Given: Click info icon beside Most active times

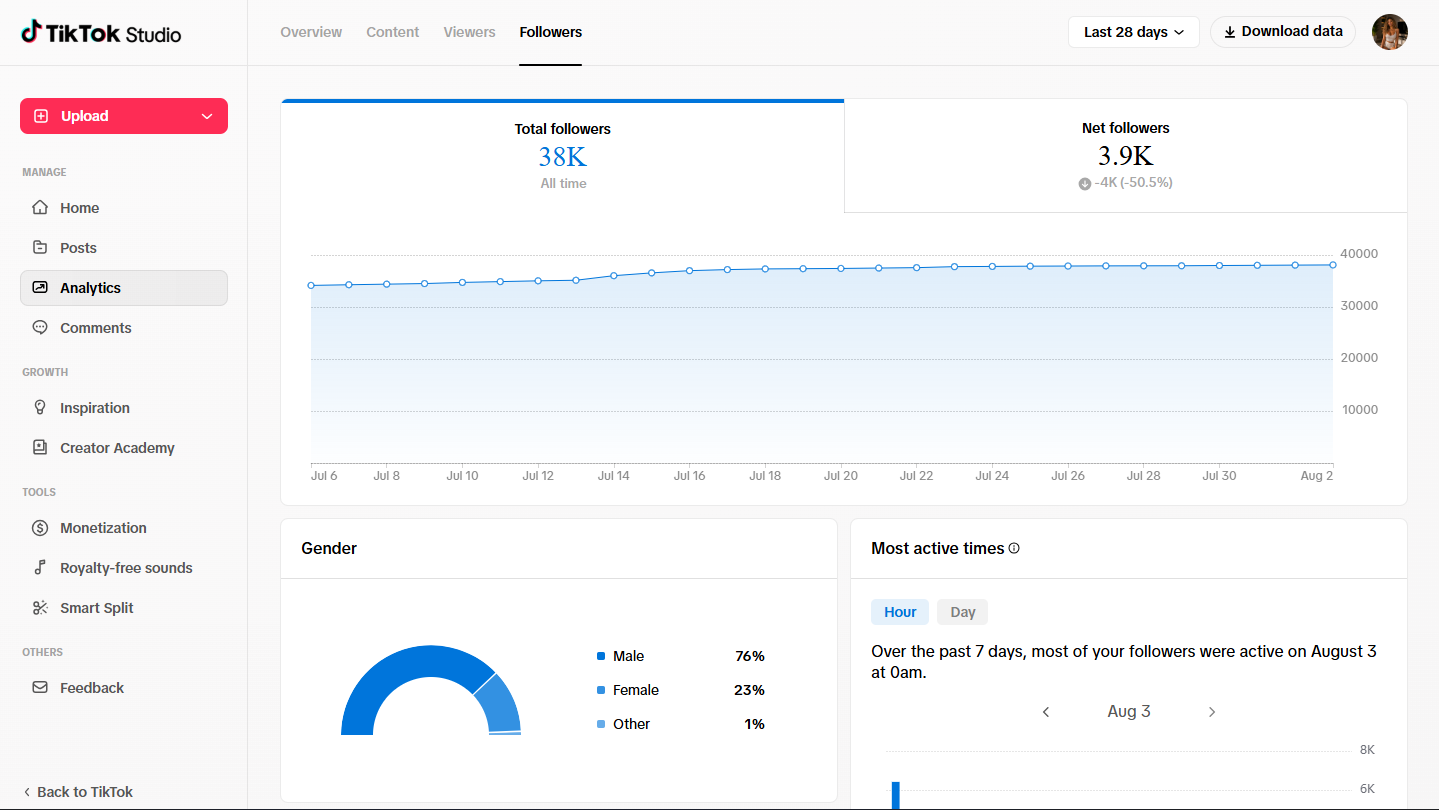Looking at the screenshot, I should click(x=1014, y=548).
